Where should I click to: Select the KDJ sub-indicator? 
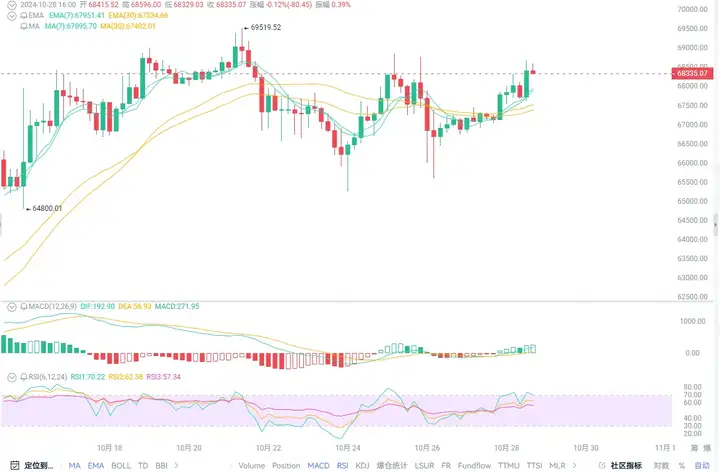[362, 466]
